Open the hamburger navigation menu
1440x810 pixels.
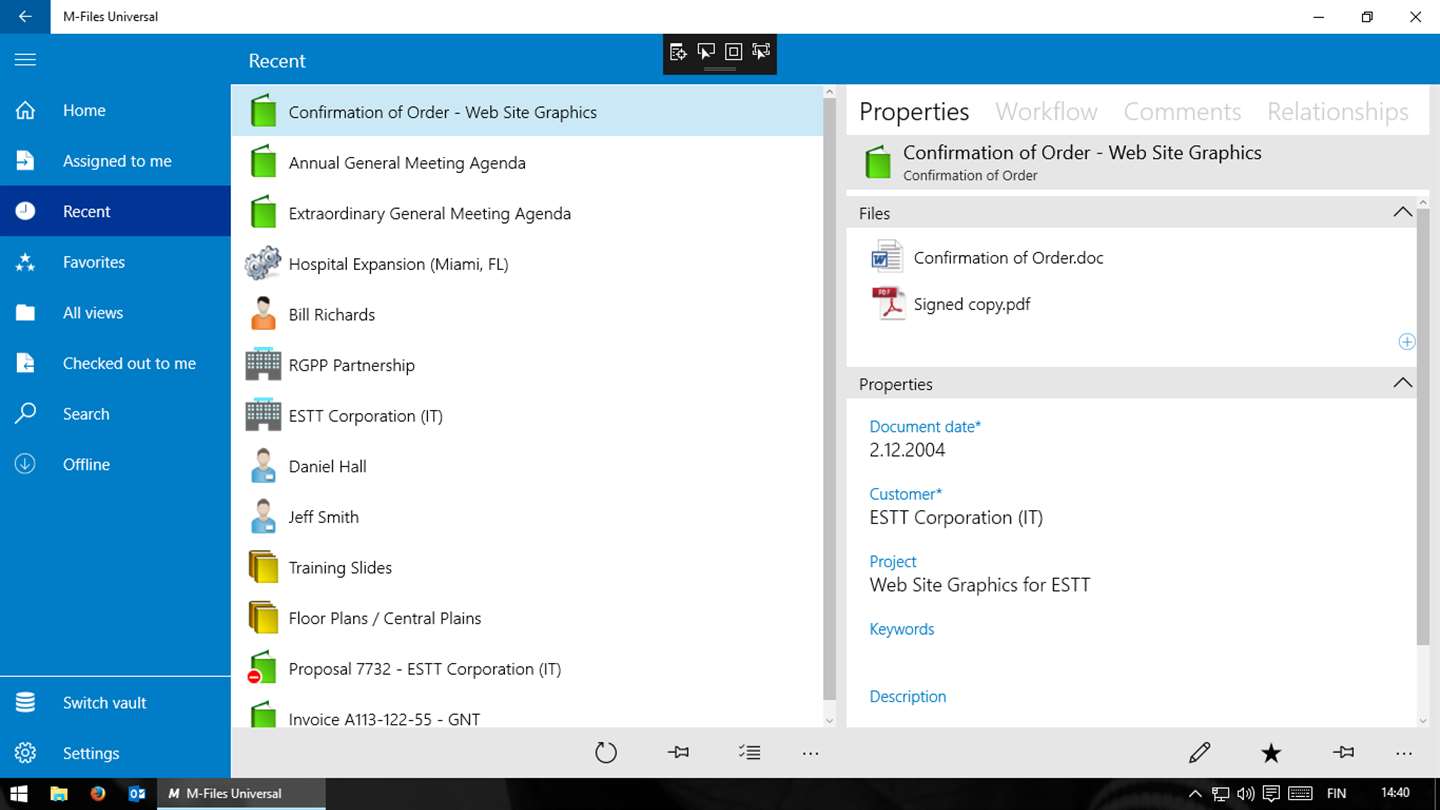pos(25,60)
